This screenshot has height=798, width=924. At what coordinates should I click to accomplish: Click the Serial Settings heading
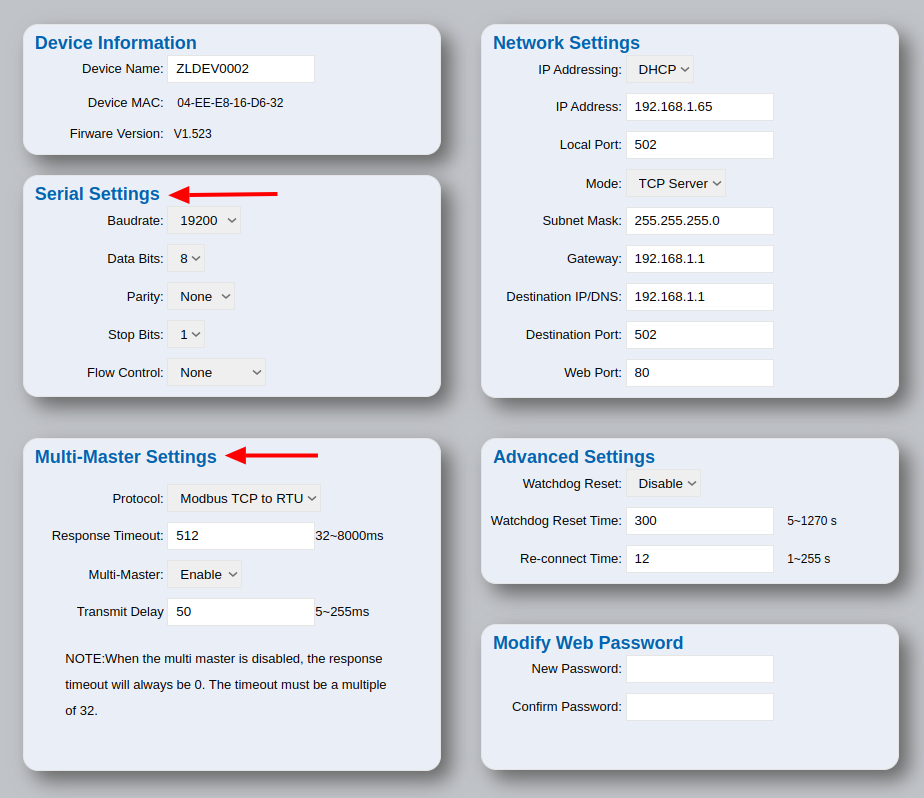(97, 194)
